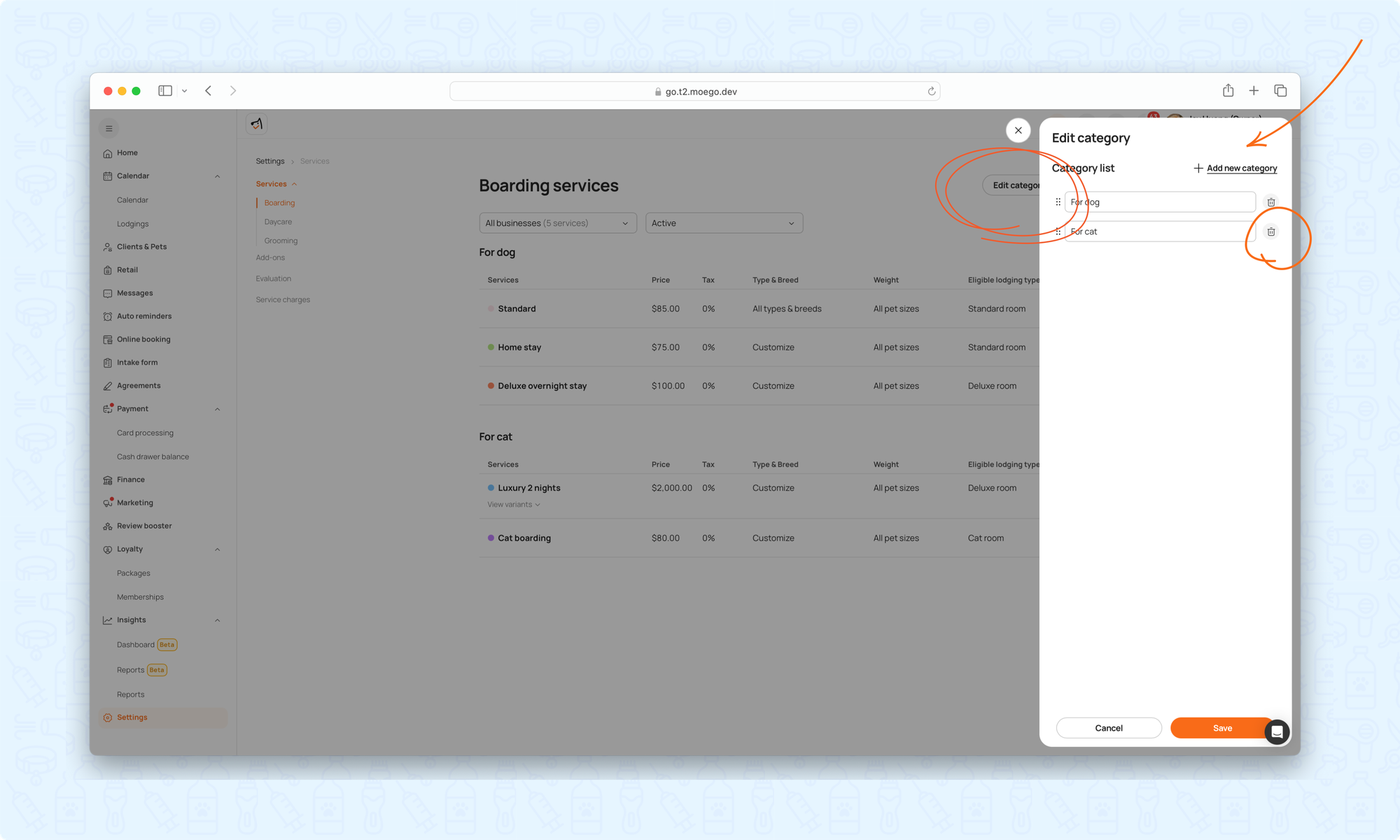Screen dimensions: 1400x840
Task: Open the chat support bubble icon
Action: (x=1277, y=731)
